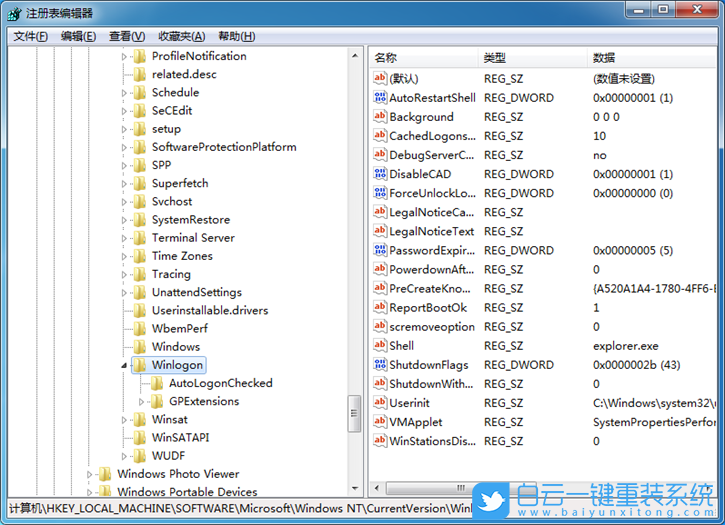Click the SystemPropertiesPerfor data value
Screen dimensions: 725x525
[x=654, y=422]
